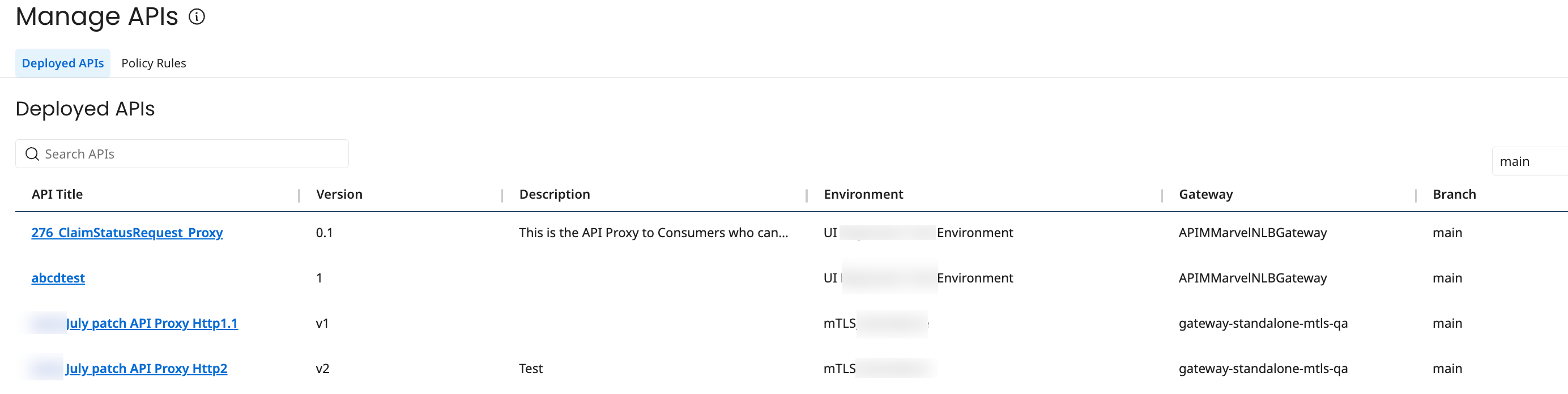Open July patch API Proxy Http2
The height and width of the screenshot is (394, 1568).
tap(147, 369)
